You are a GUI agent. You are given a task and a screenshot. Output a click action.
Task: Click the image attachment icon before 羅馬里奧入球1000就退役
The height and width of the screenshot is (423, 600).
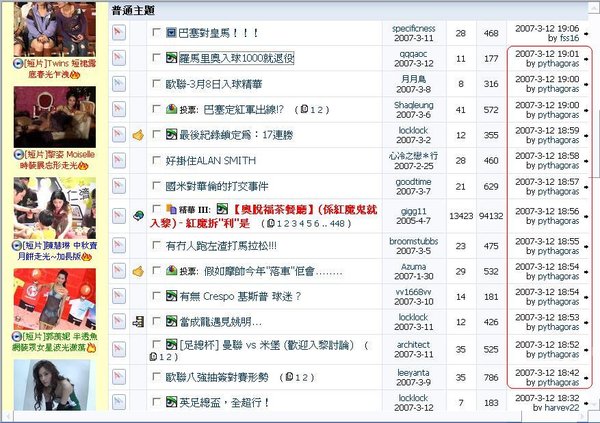pyautogui.click(x=172, y=58)
